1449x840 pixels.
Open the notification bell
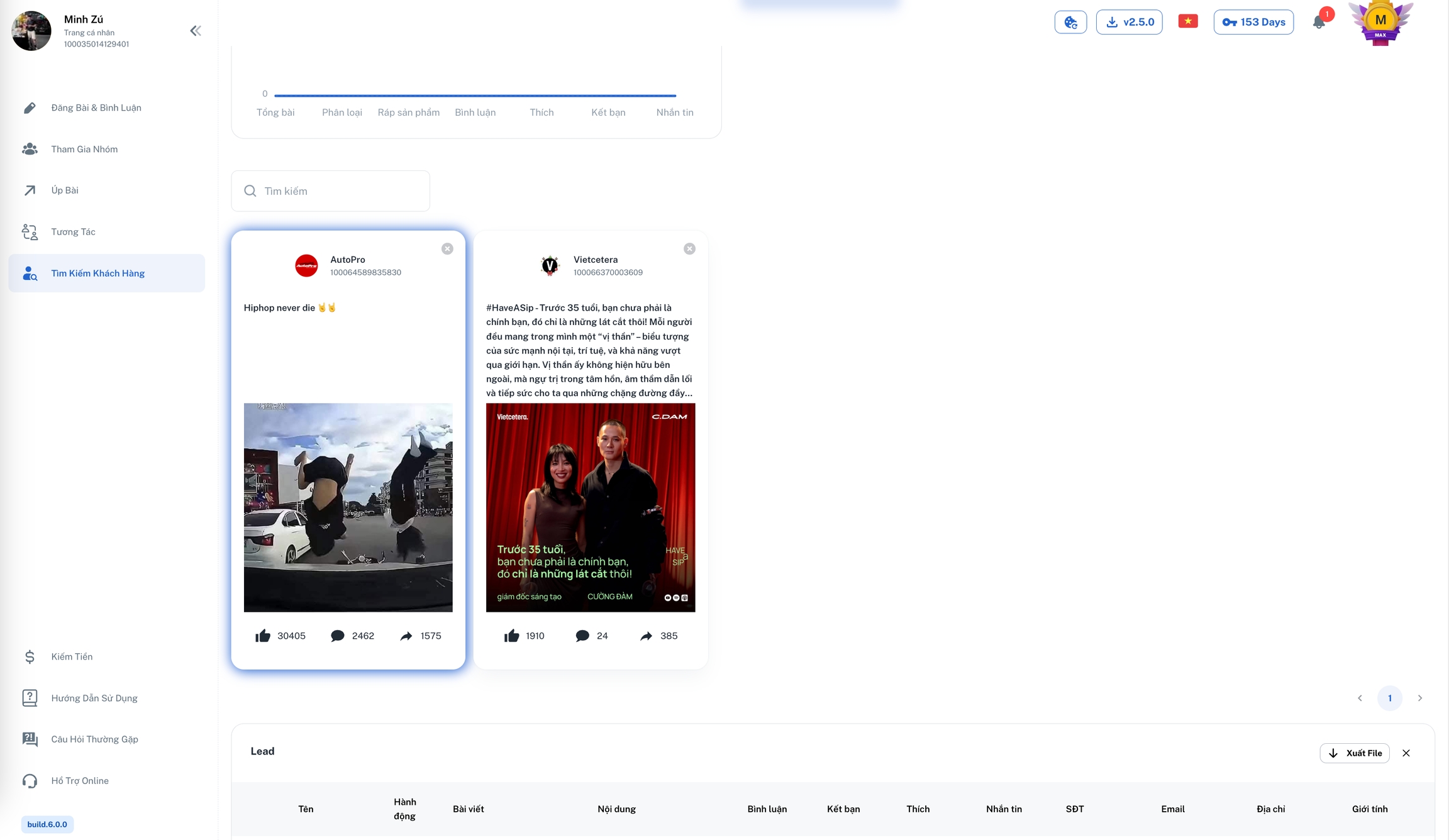[1319, 22]
